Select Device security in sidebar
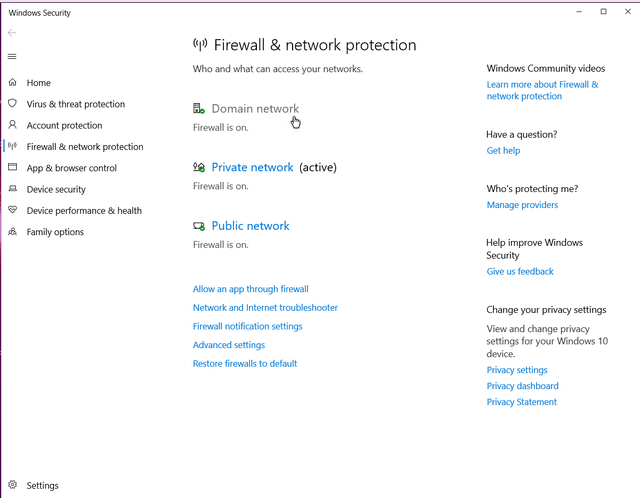The height and width of the screenshot is (498, 640). tap(56, 189)
